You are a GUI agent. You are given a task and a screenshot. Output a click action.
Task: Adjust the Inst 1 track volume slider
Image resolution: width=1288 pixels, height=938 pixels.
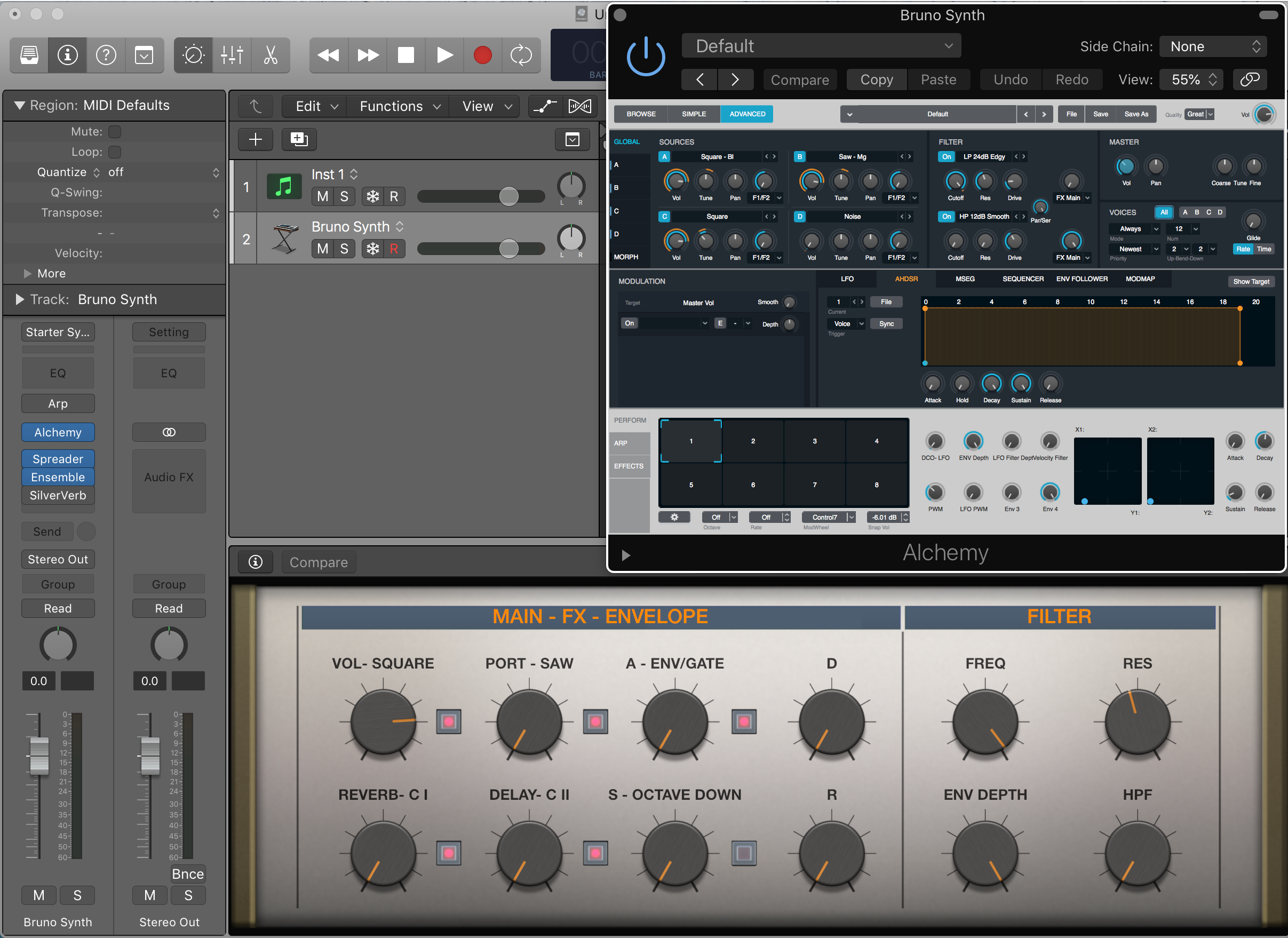click(x=508, y=196)
